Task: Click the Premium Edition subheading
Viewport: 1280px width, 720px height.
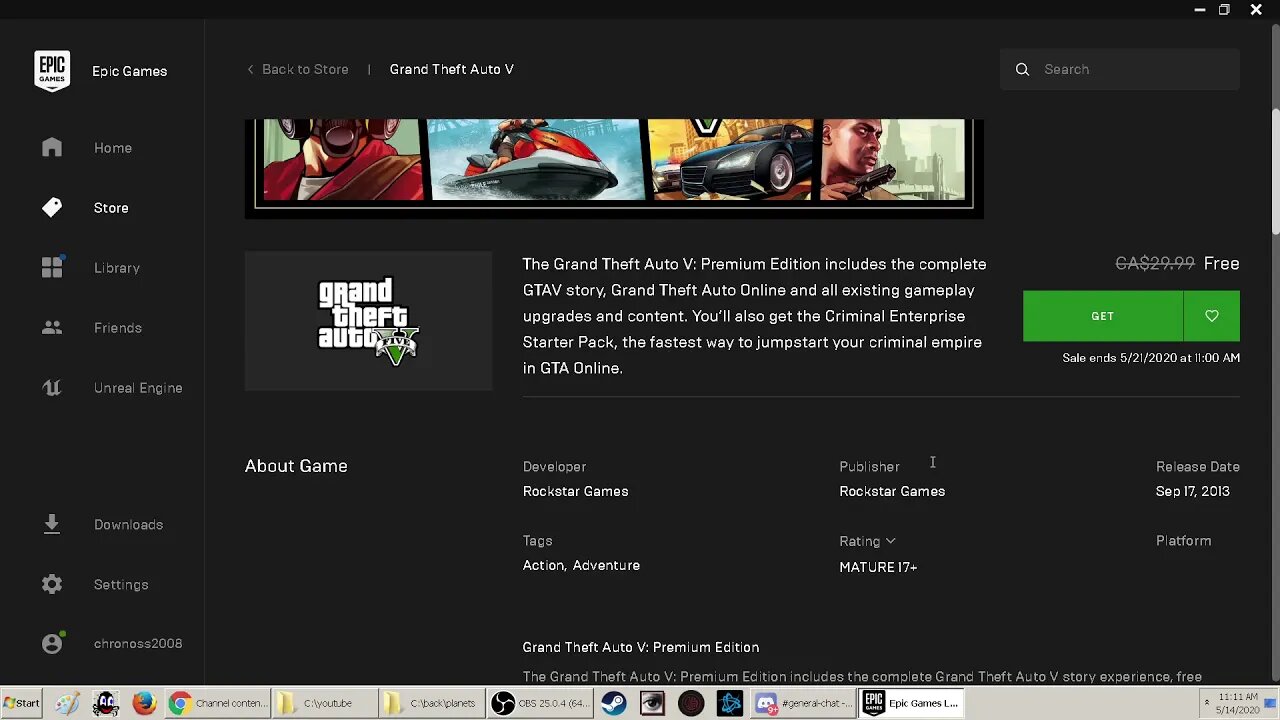Action: coord(640,647)
